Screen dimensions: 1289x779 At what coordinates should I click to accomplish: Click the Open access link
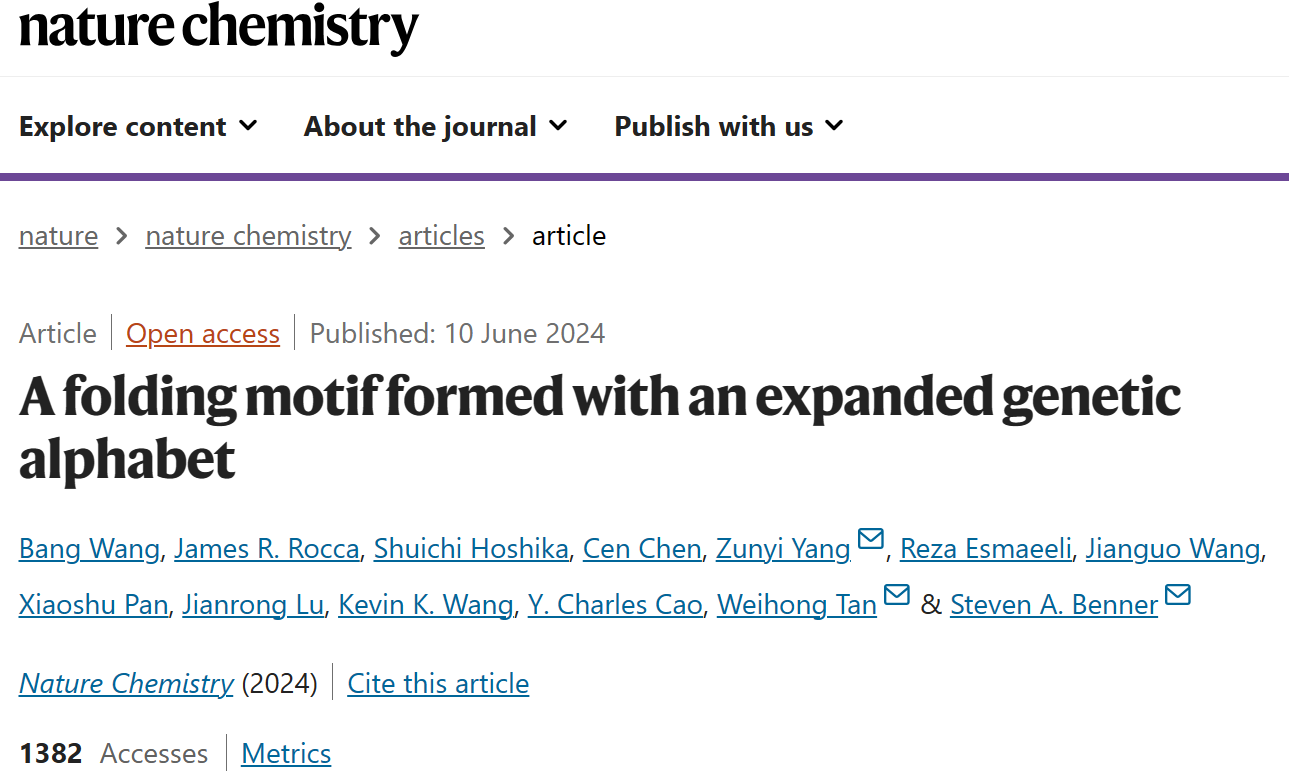point(203,333)
